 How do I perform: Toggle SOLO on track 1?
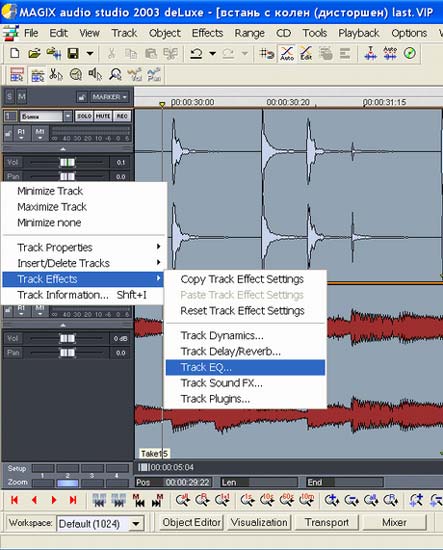84,116
